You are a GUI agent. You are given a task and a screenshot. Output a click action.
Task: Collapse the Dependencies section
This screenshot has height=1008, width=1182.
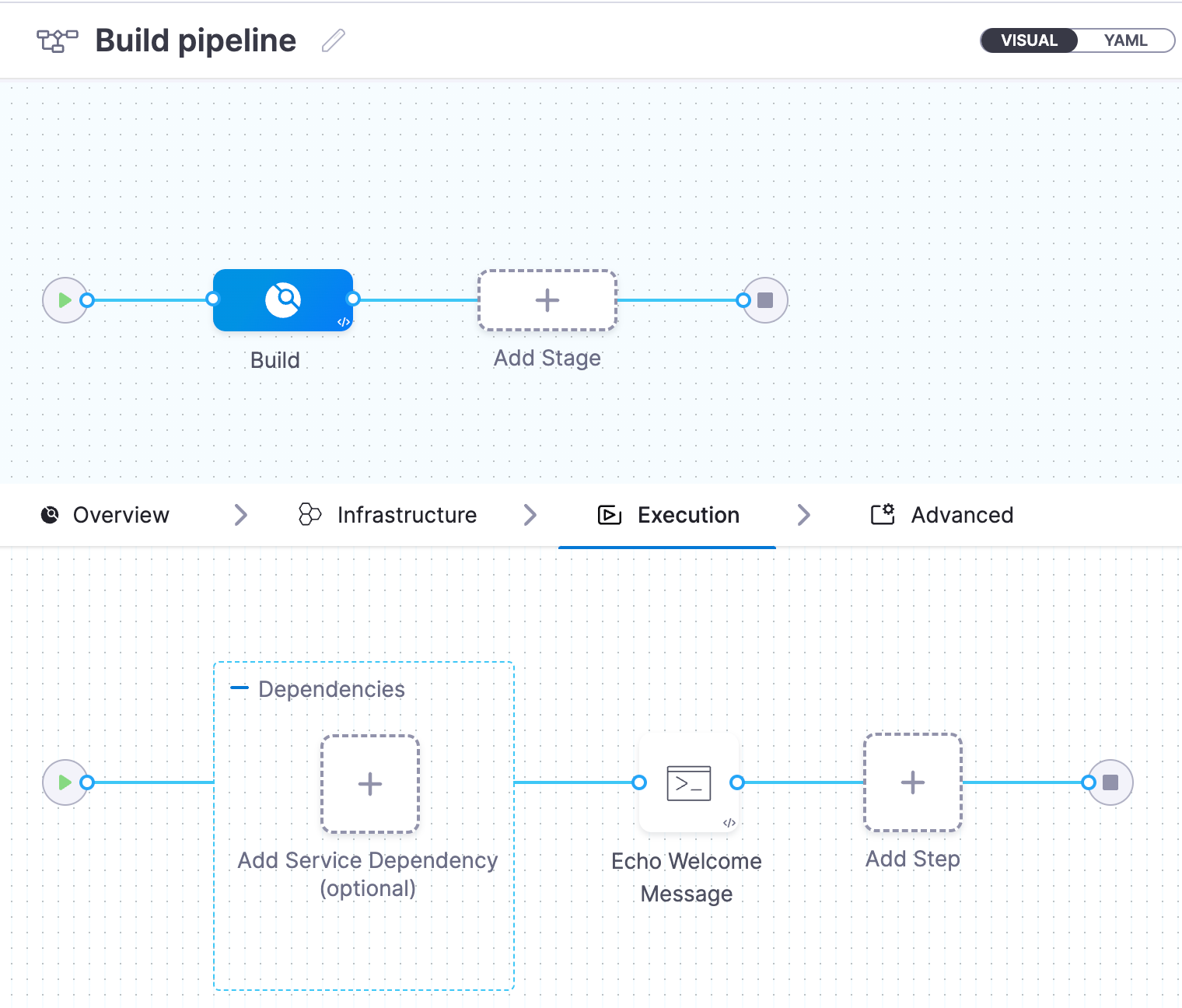[x=240, y=688]
